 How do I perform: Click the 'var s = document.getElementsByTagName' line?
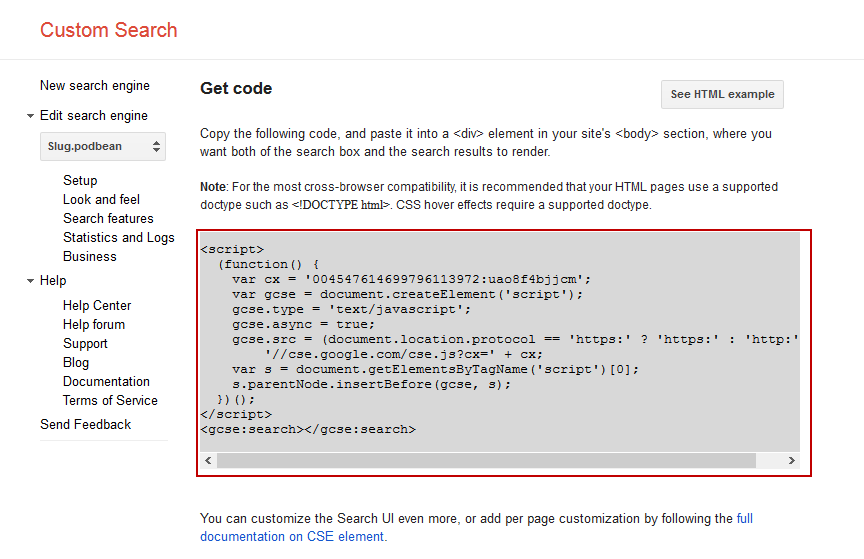(435, 369)
